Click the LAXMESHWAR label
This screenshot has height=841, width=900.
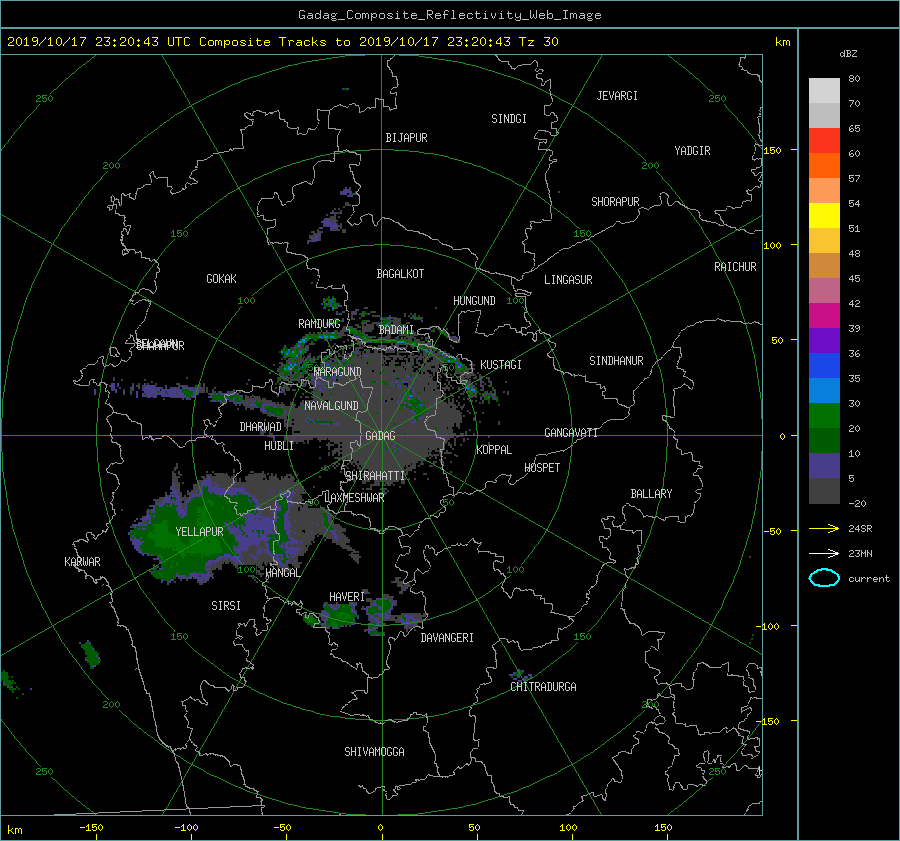354,498
